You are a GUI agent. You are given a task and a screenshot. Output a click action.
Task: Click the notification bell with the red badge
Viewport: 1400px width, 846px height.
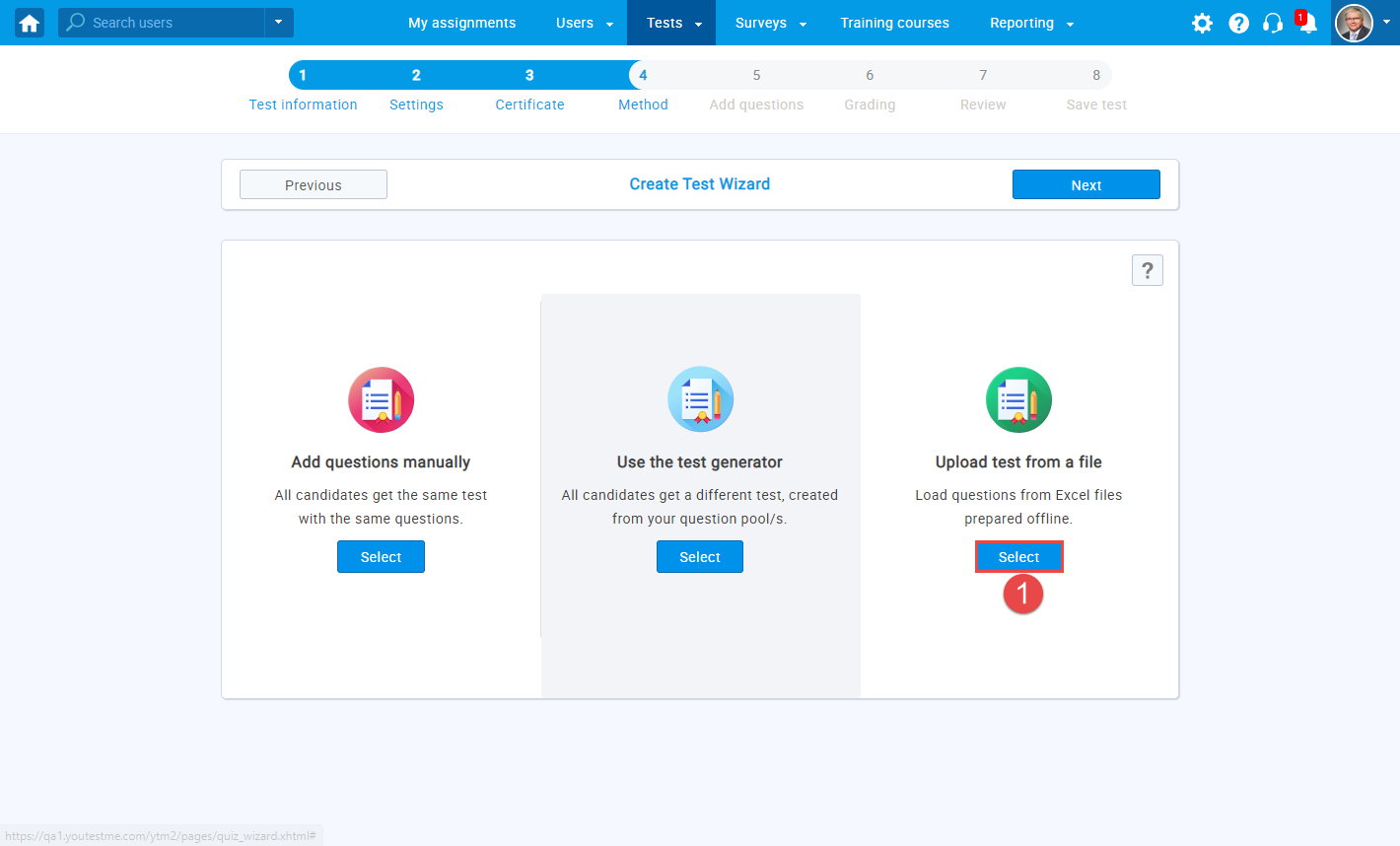pos(1307,22)
